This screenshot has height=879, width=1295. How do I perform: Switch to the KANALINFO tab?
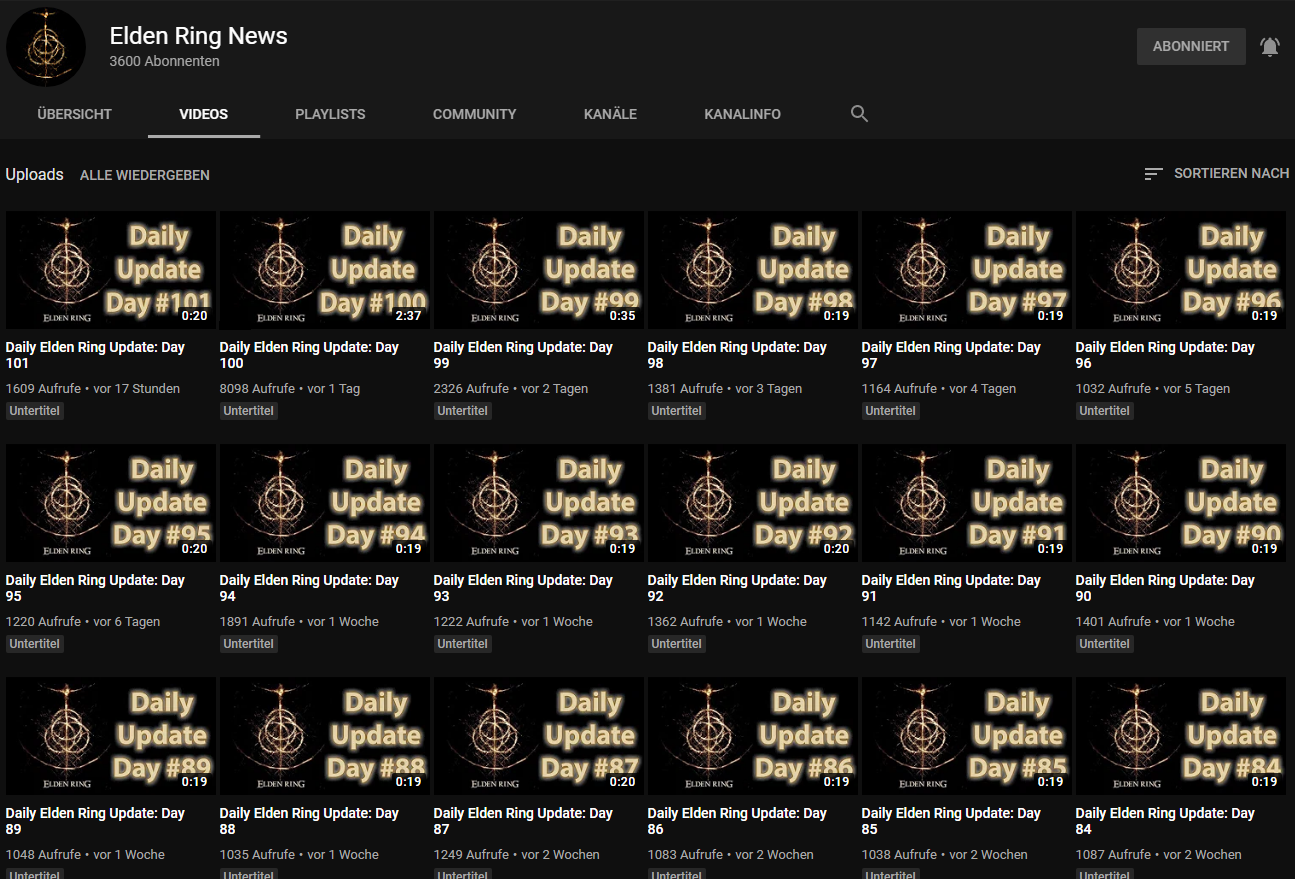[742, 114]
